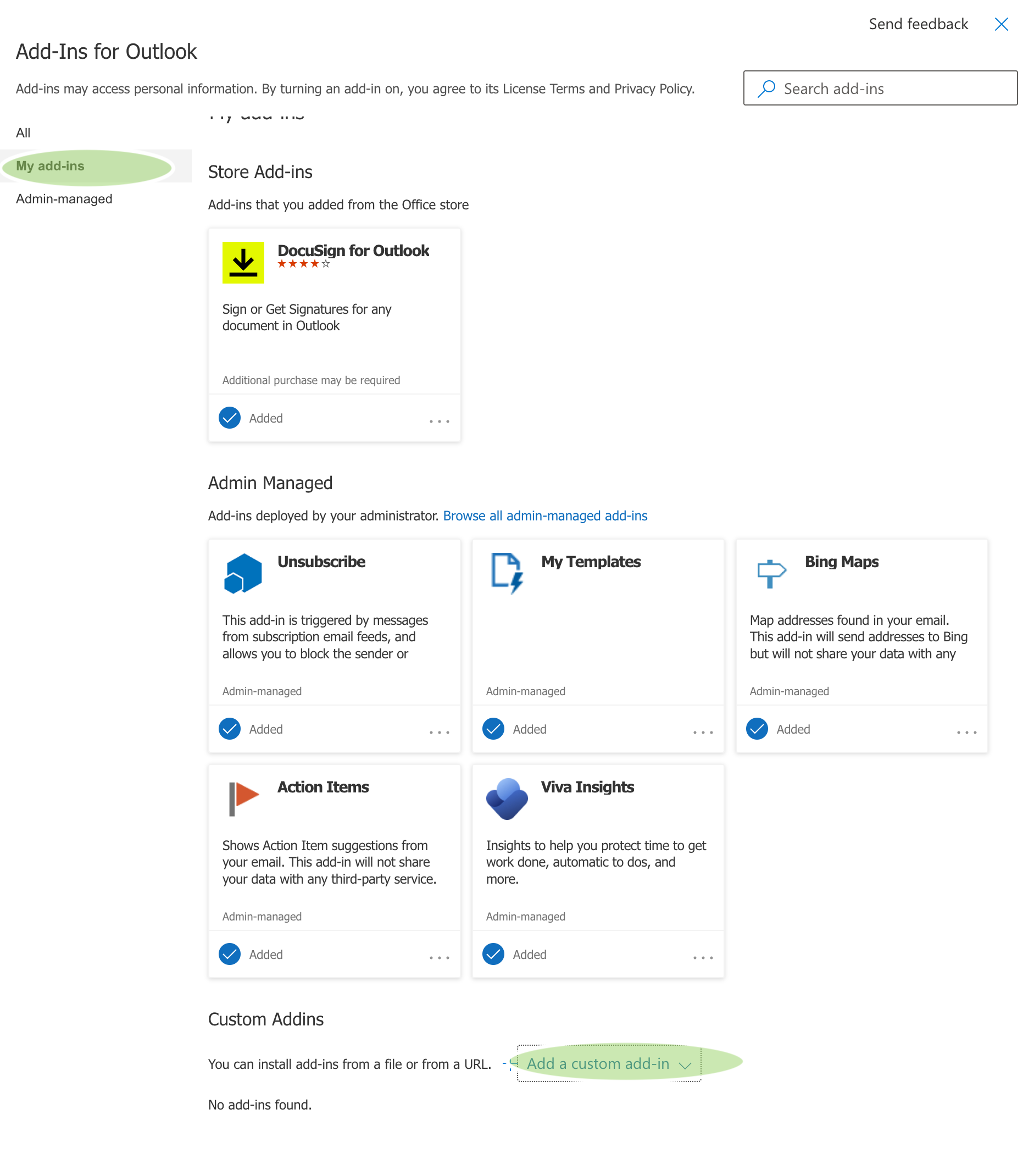Toggle the Added checkmark for Action Items
The height and width of the screenshot is (1176, 1023).
(230, 954)
